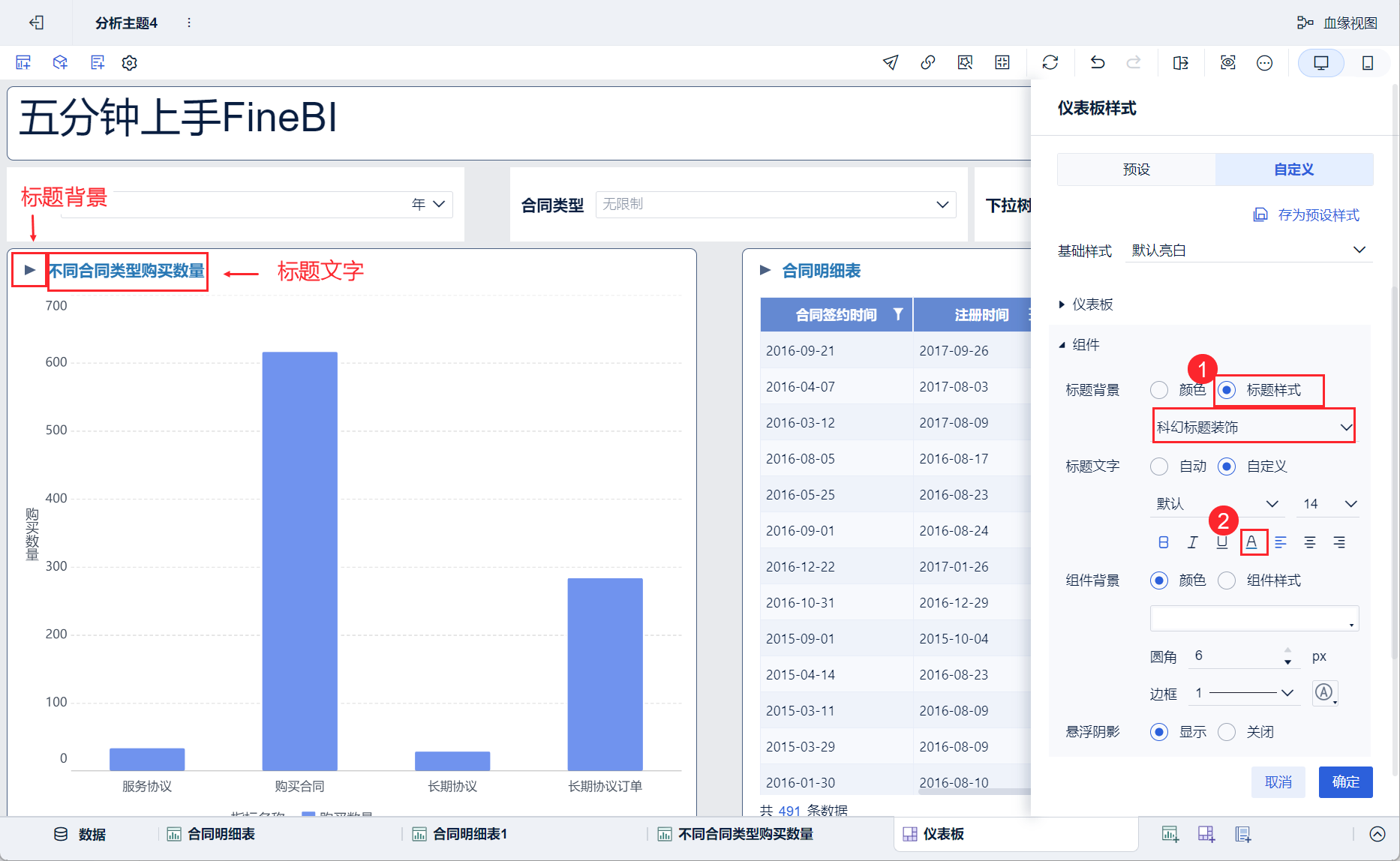
Task: Open the more options ellipsis icon
Action: point(1265,62)
